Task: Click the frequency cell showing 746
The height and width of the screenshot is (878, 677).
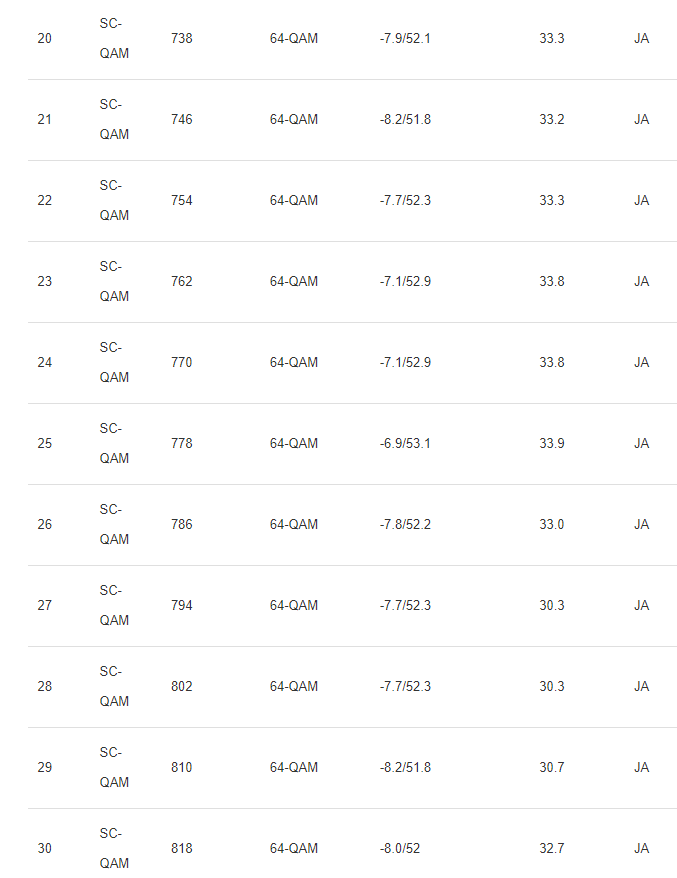Action: pos(182,120)
